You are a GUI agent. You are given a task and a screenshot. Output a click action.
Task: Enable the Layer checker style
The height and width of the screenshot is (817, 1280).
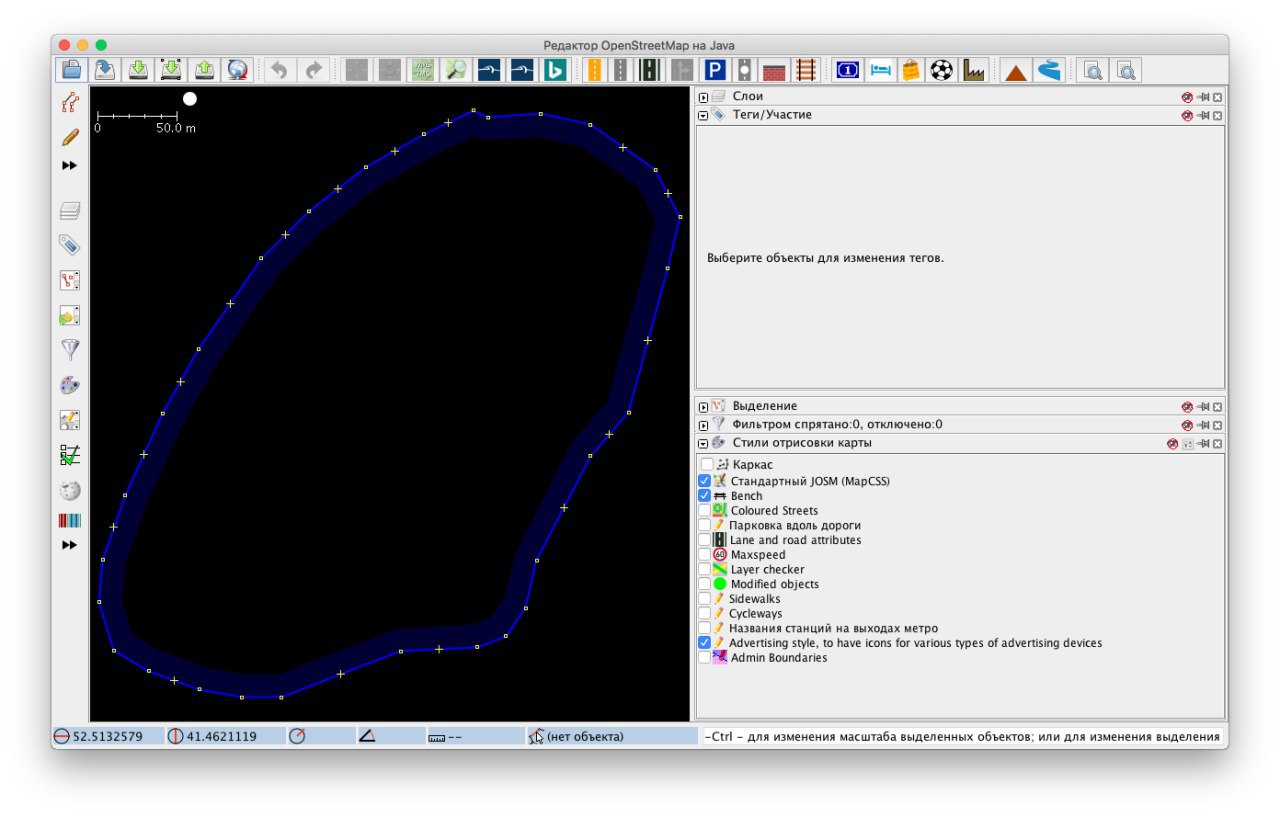[x=705, y=570]
